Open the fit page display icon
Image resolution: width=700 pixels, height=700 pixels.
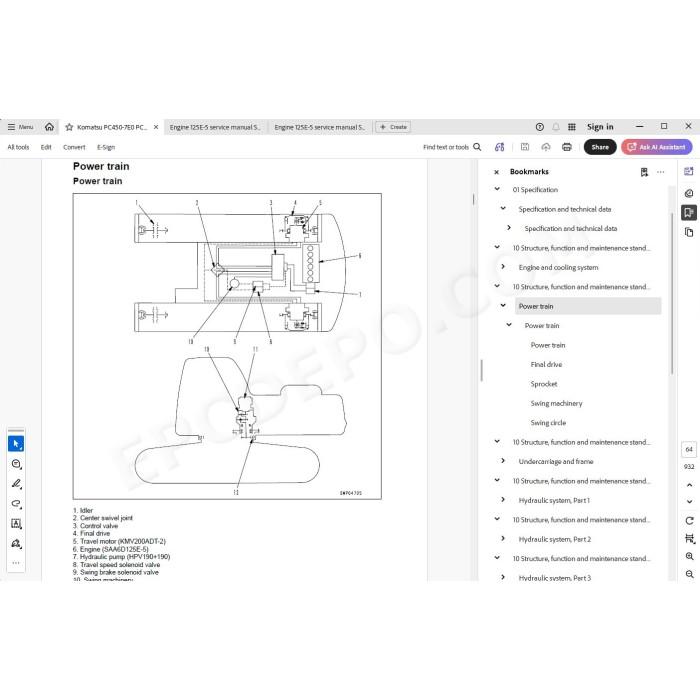tap(689, 538)
